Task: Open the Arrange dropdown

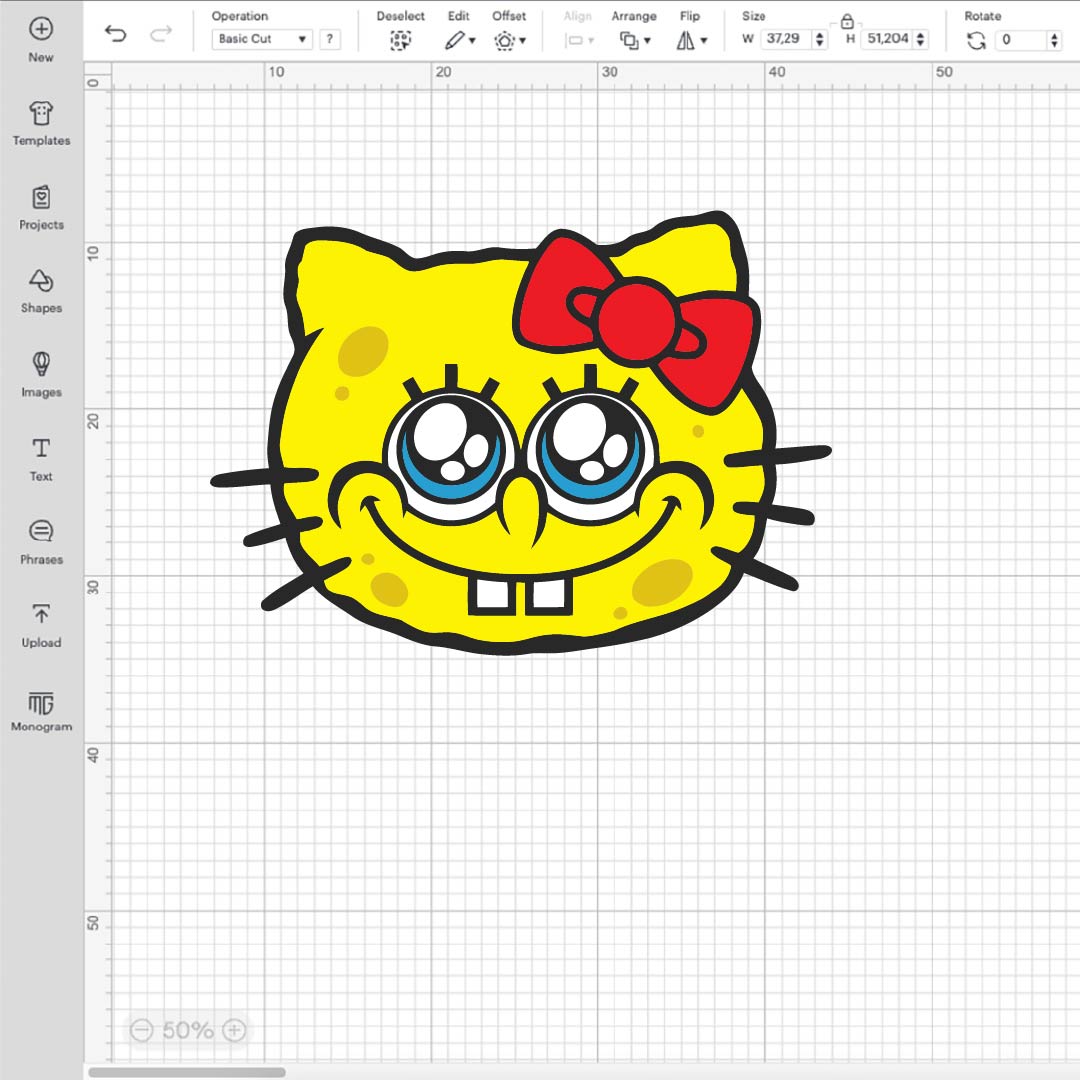Action: (x=634, y=40)
